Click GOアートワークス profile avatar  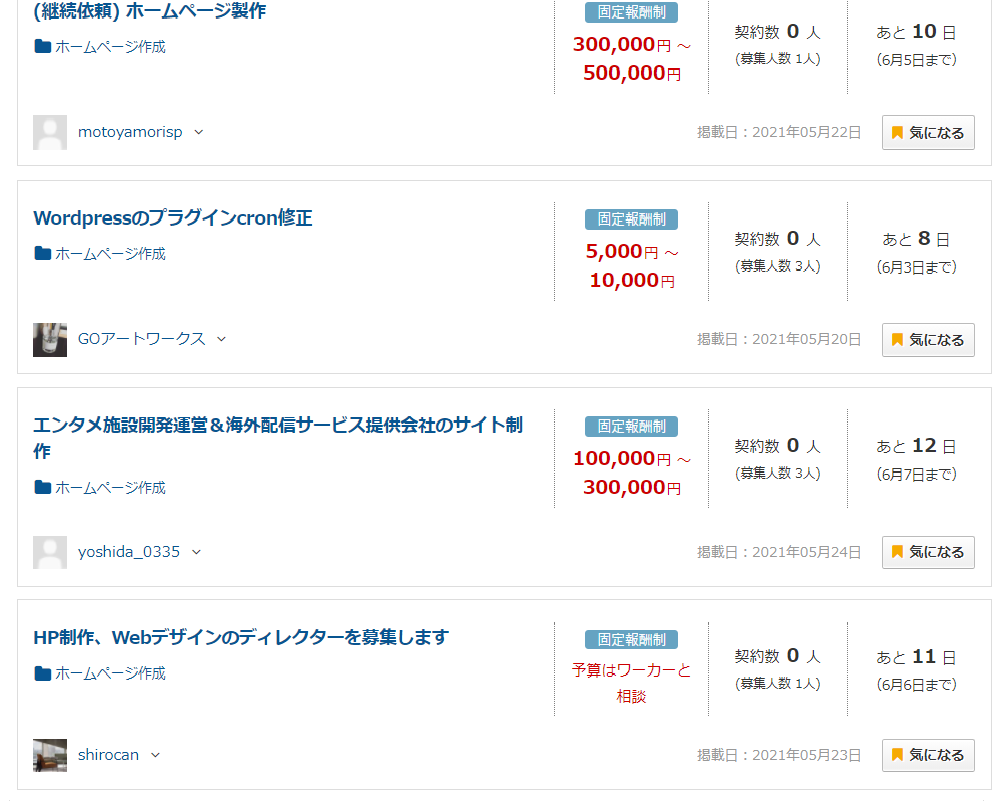tap(50, 339)
